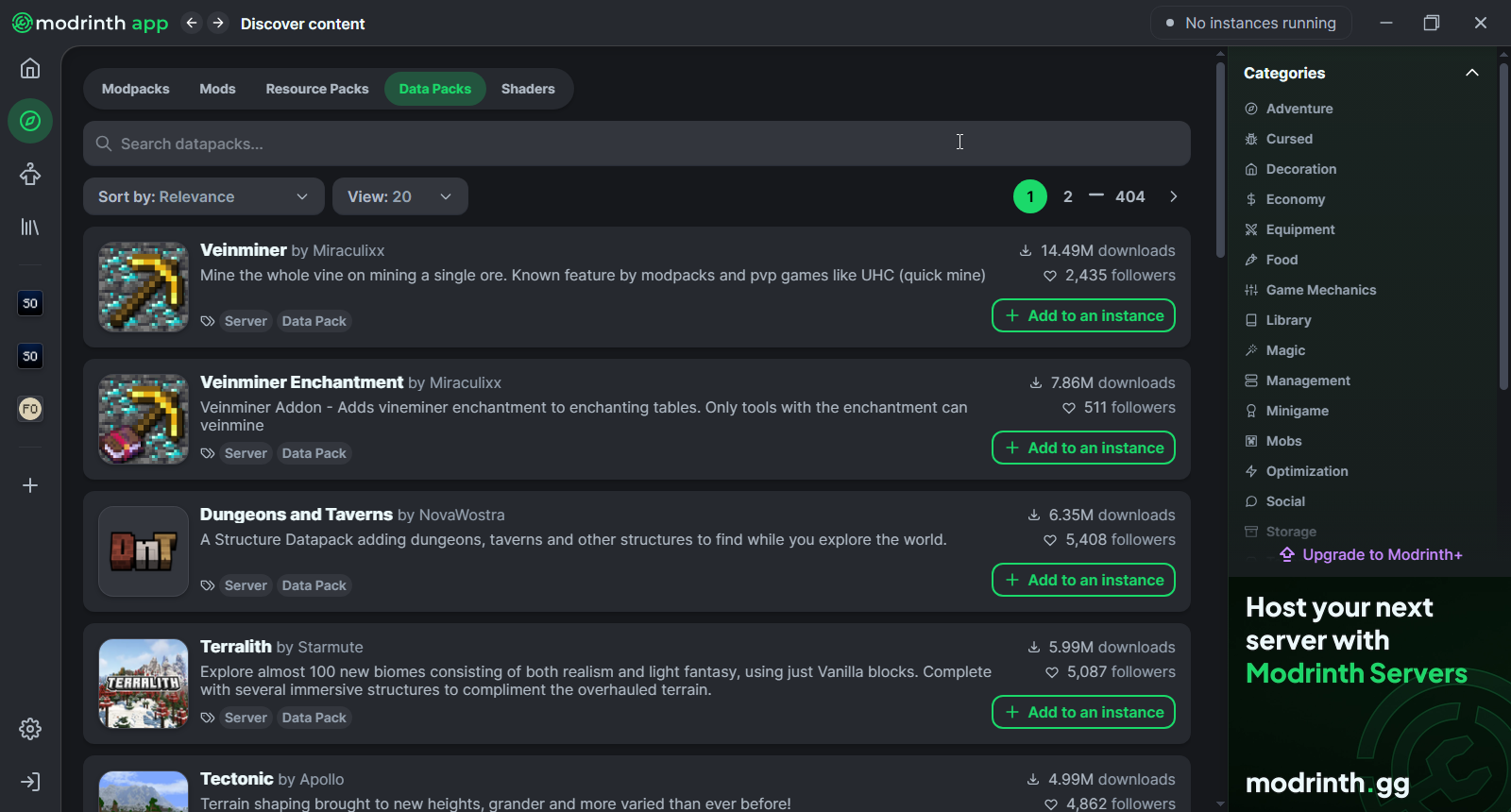Jump to page 404
The height and width of the screenshot is (812, 1511).
point(1130,196)
